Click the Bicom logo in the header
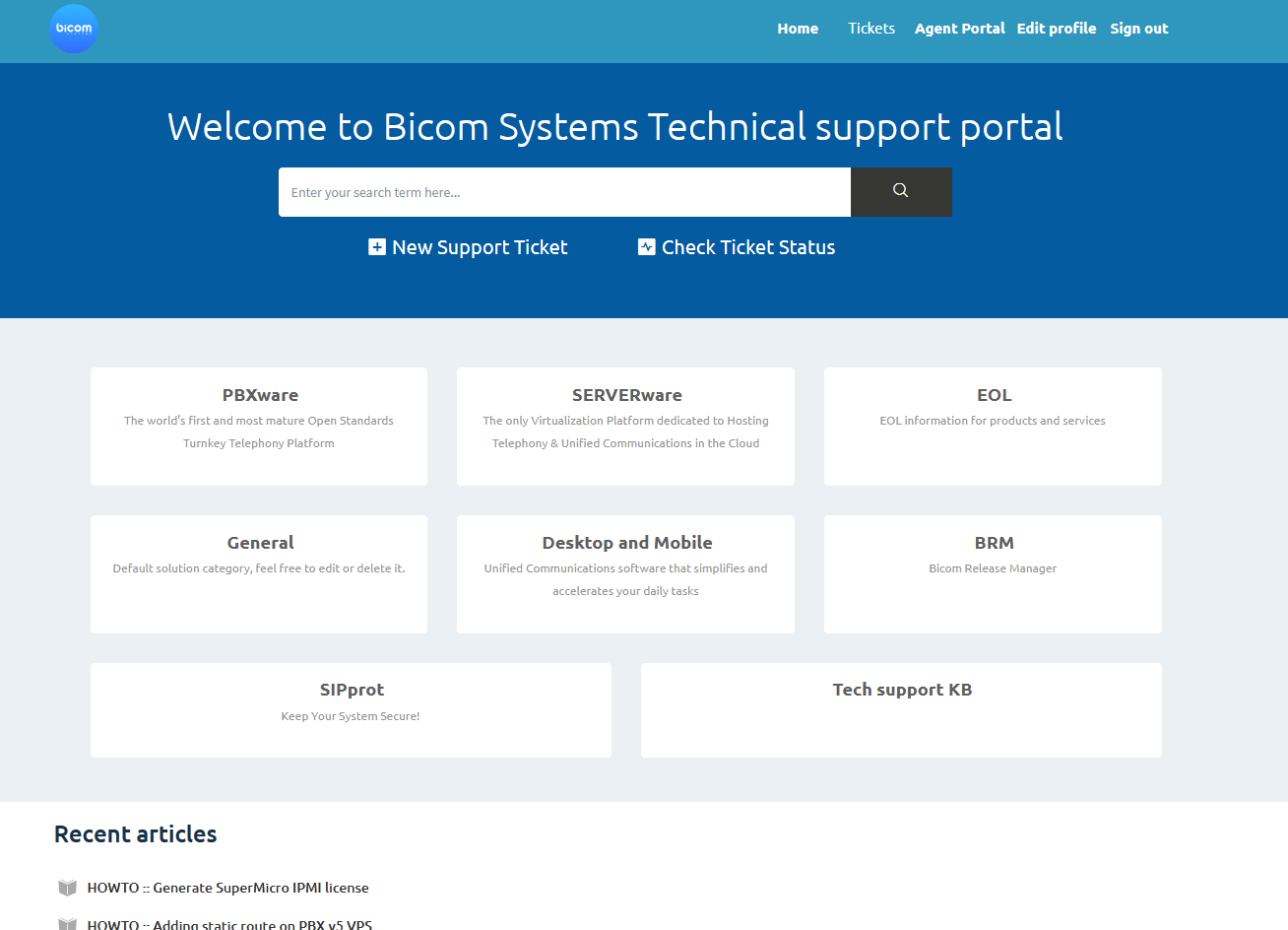 [x=74, y=29]
